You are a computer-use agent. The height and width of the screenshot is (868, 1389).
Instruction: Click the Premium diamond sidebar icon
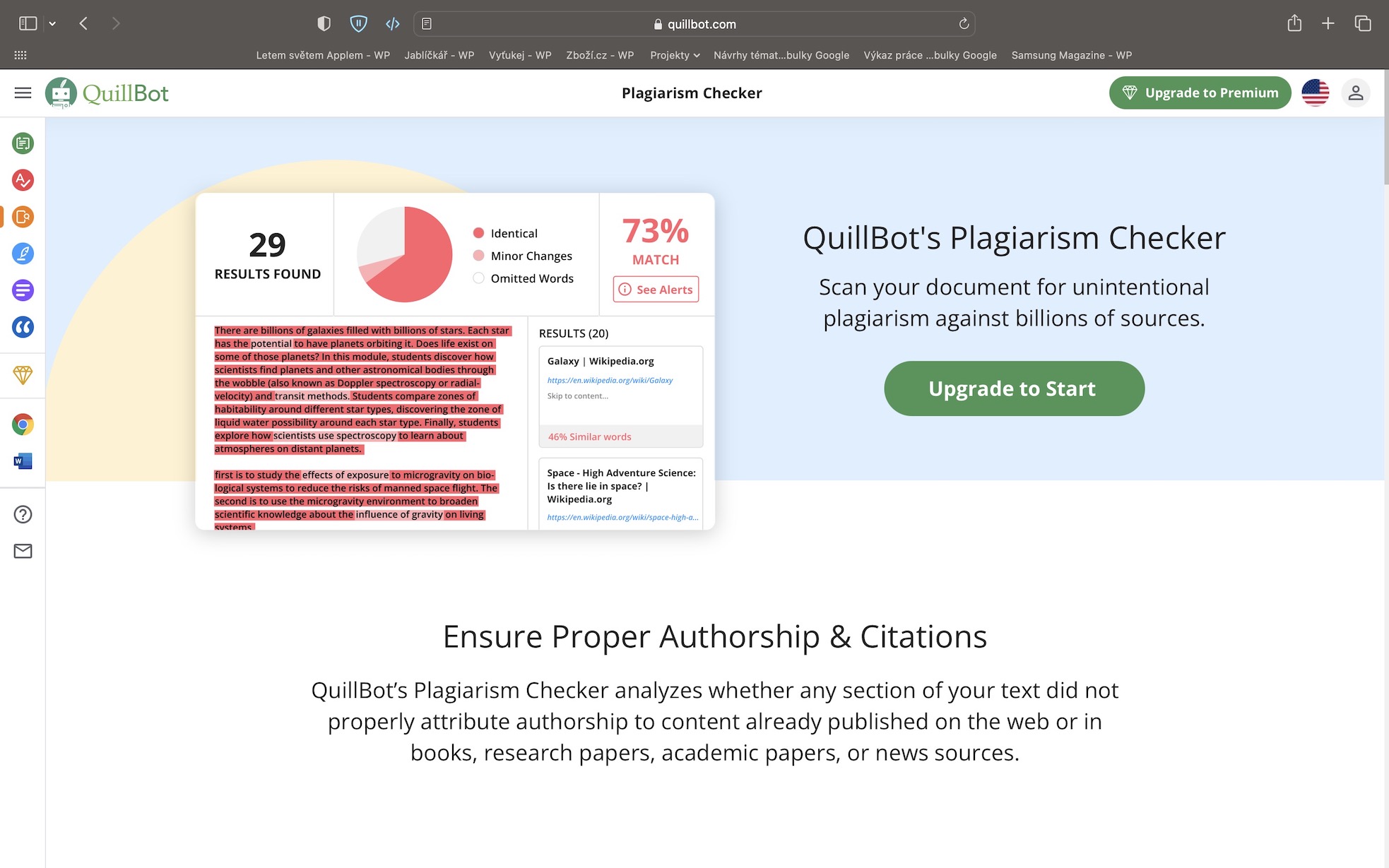[x=23, y=375]
